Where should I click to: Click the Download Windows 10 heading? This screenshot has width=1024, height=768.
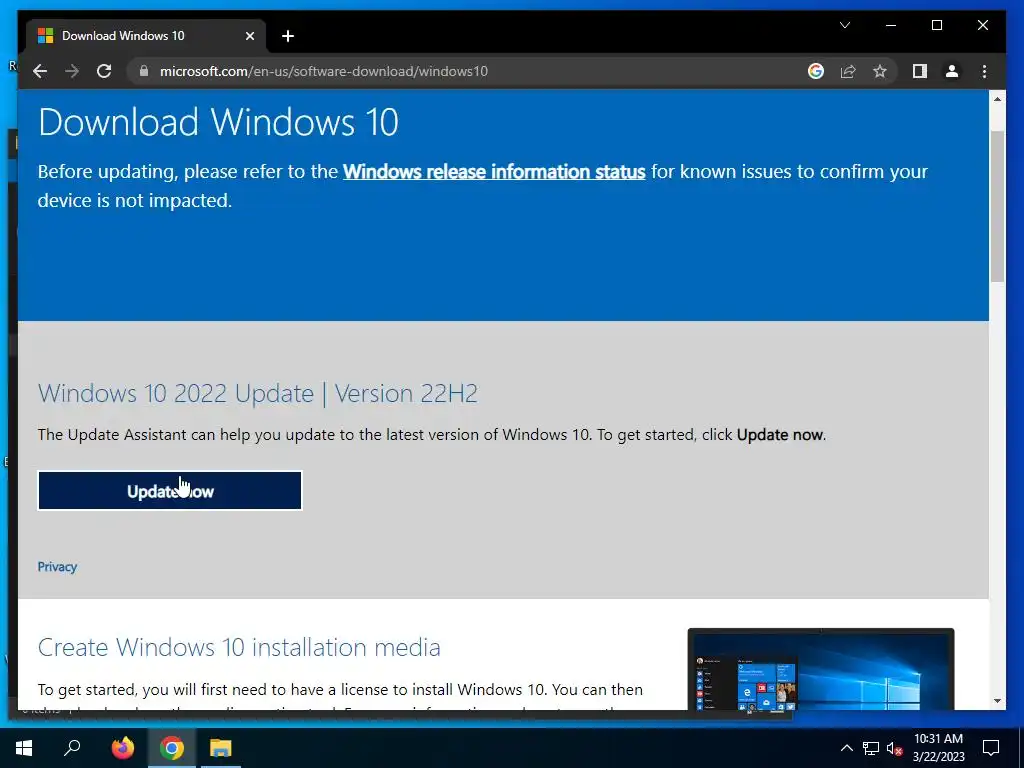218,121
